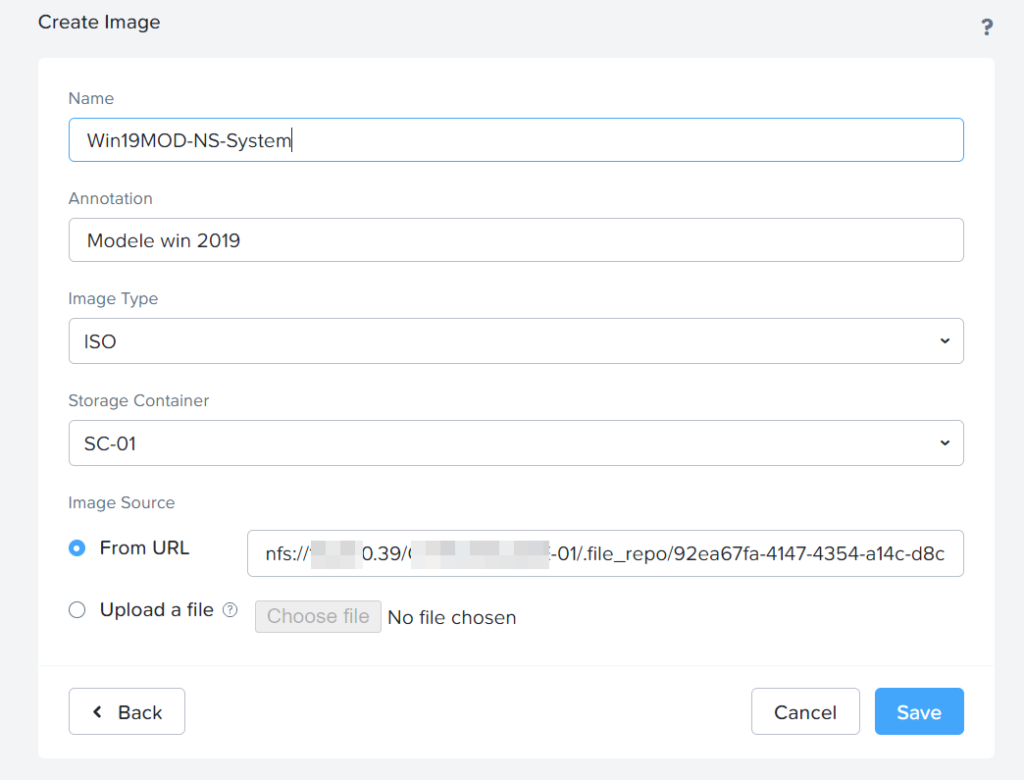The width and height of the screenshot is (1024, 780).
Task: Click the help question mark icon
Action: pos(986,27)
